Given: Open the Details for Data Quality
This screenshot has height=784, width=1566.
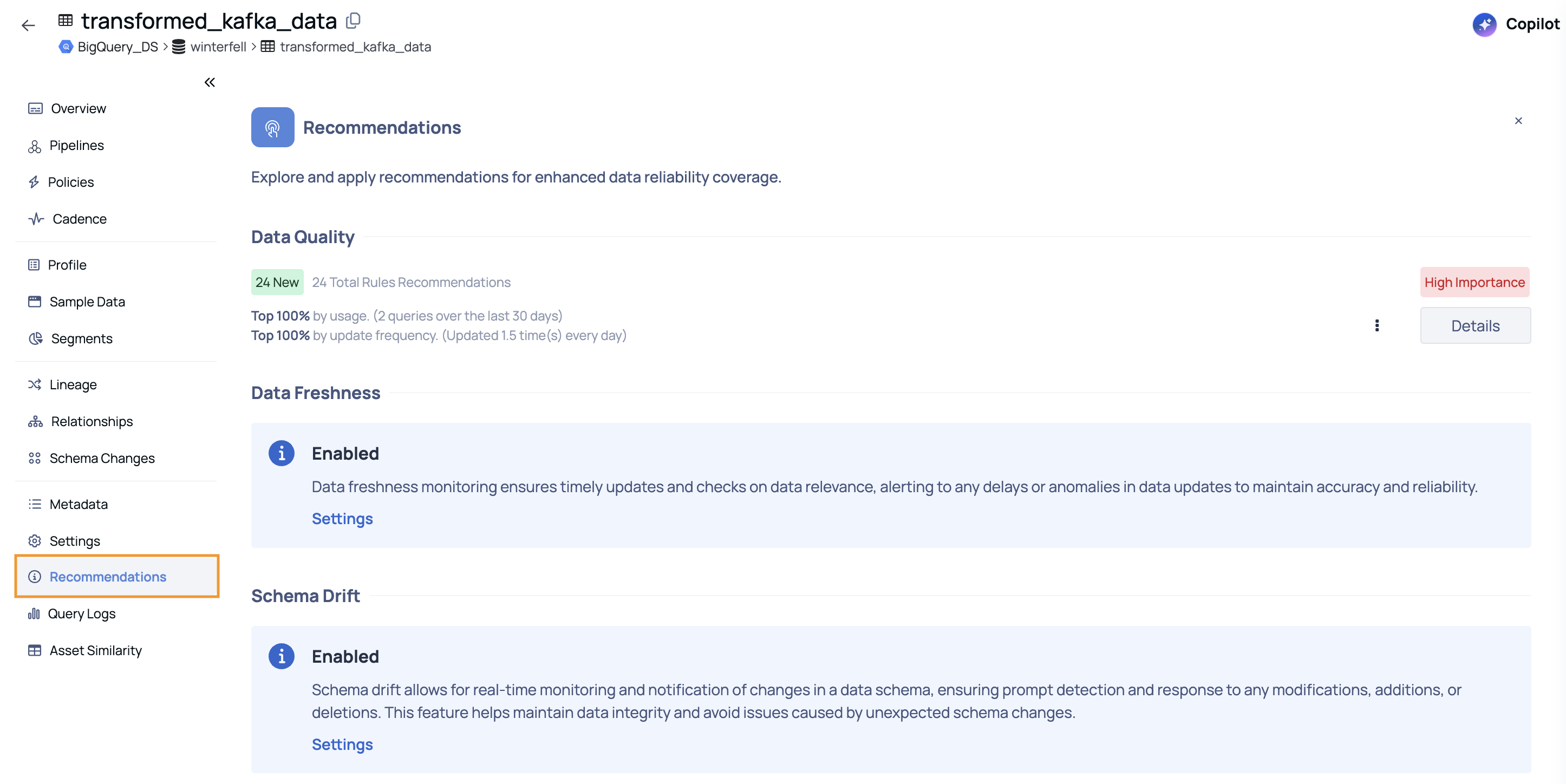Looking at the screenshot, I should pyautogui.click(x=1475, y=325).
